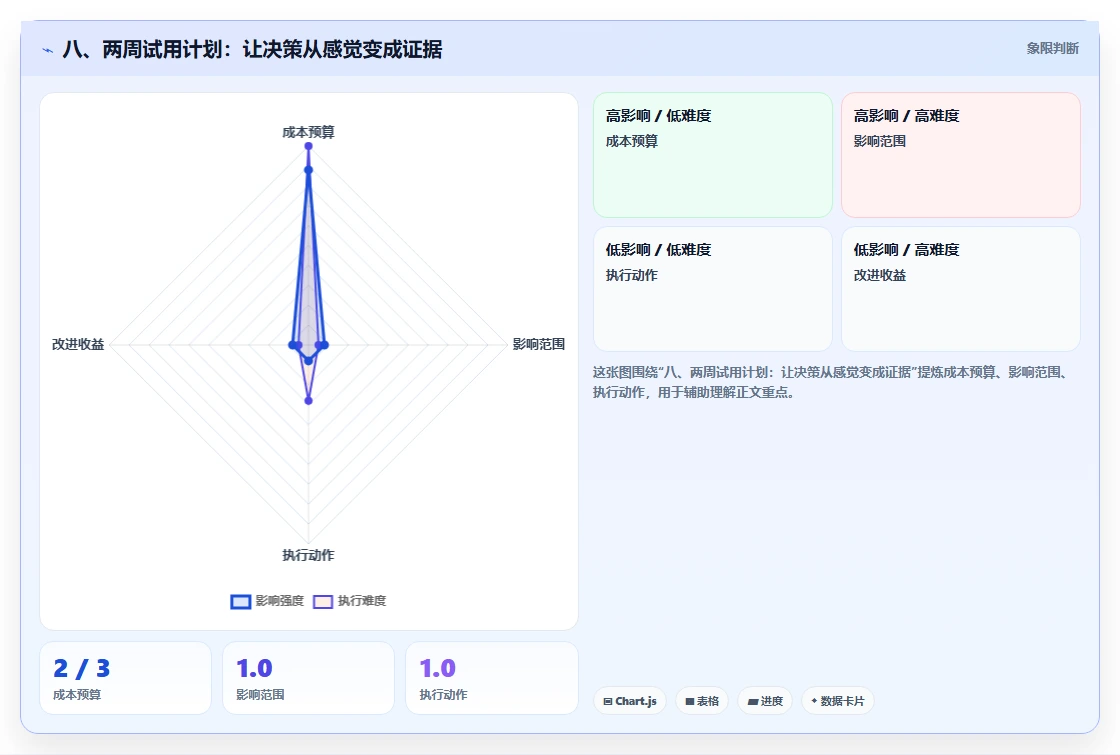Click the 2 / 3 成本预算 stat card

pyautogui.click(x=126, y=678)
